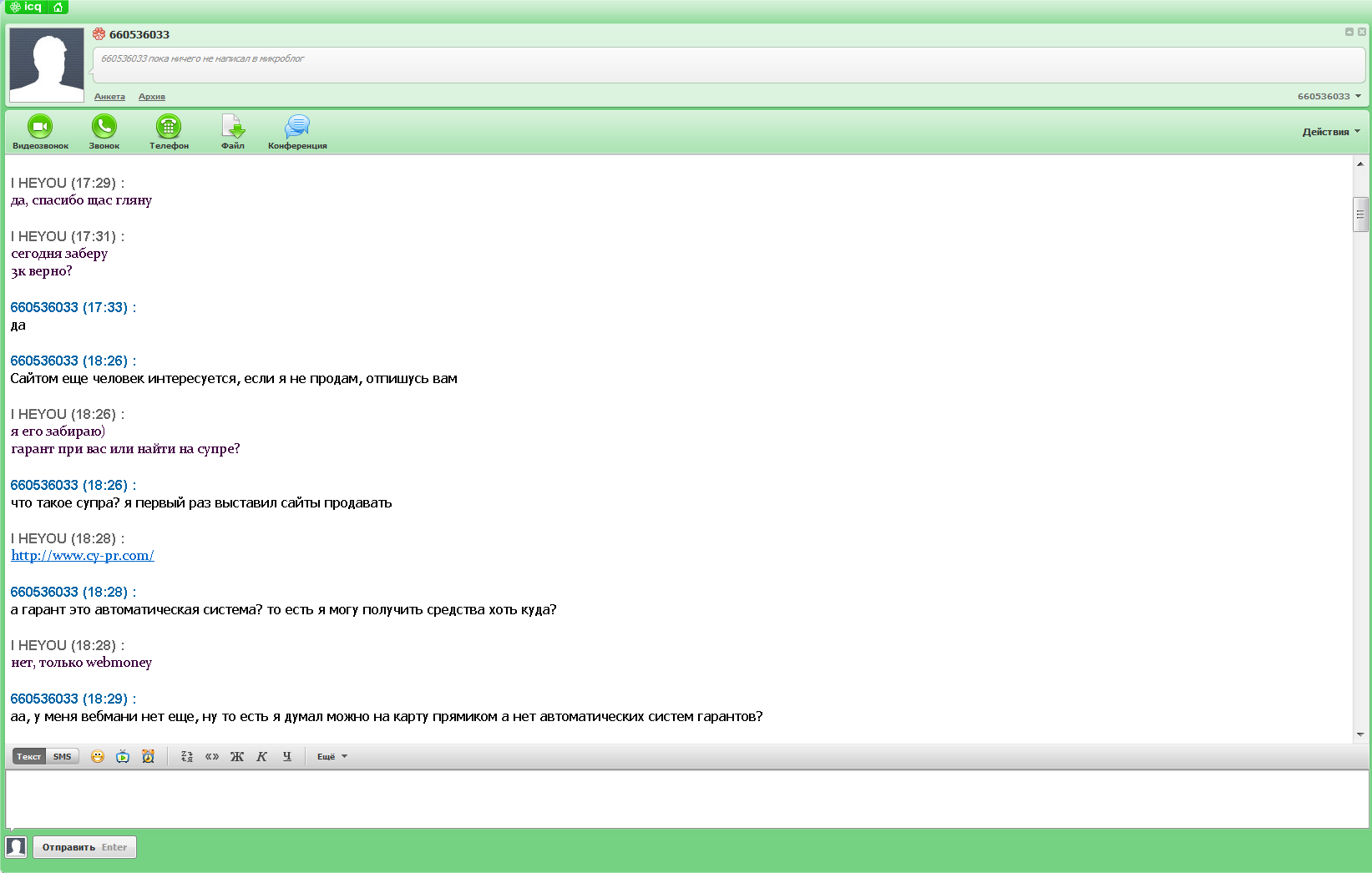Open the 660536033 dropdown under microblog

pos(1329,96)
